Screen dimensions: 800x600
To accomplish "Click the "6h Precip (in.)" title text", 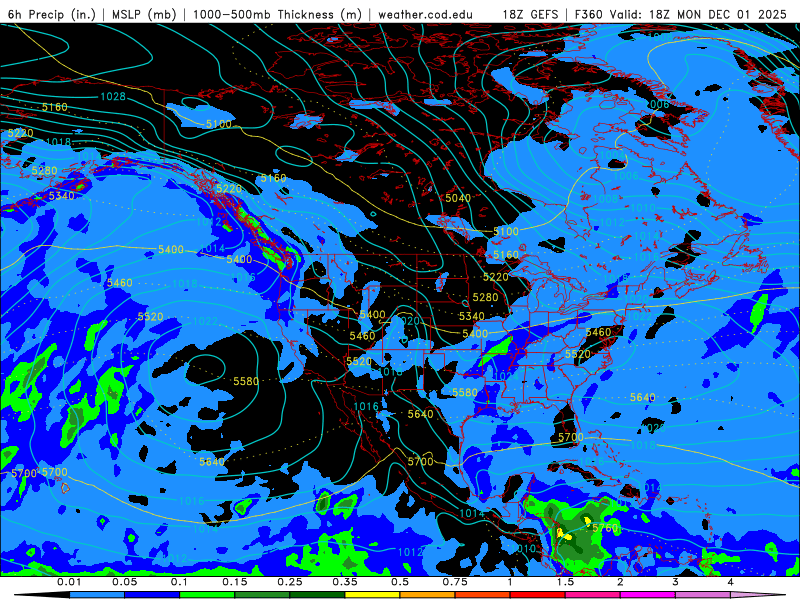I will pyautogui.click(x=52, y=14).
